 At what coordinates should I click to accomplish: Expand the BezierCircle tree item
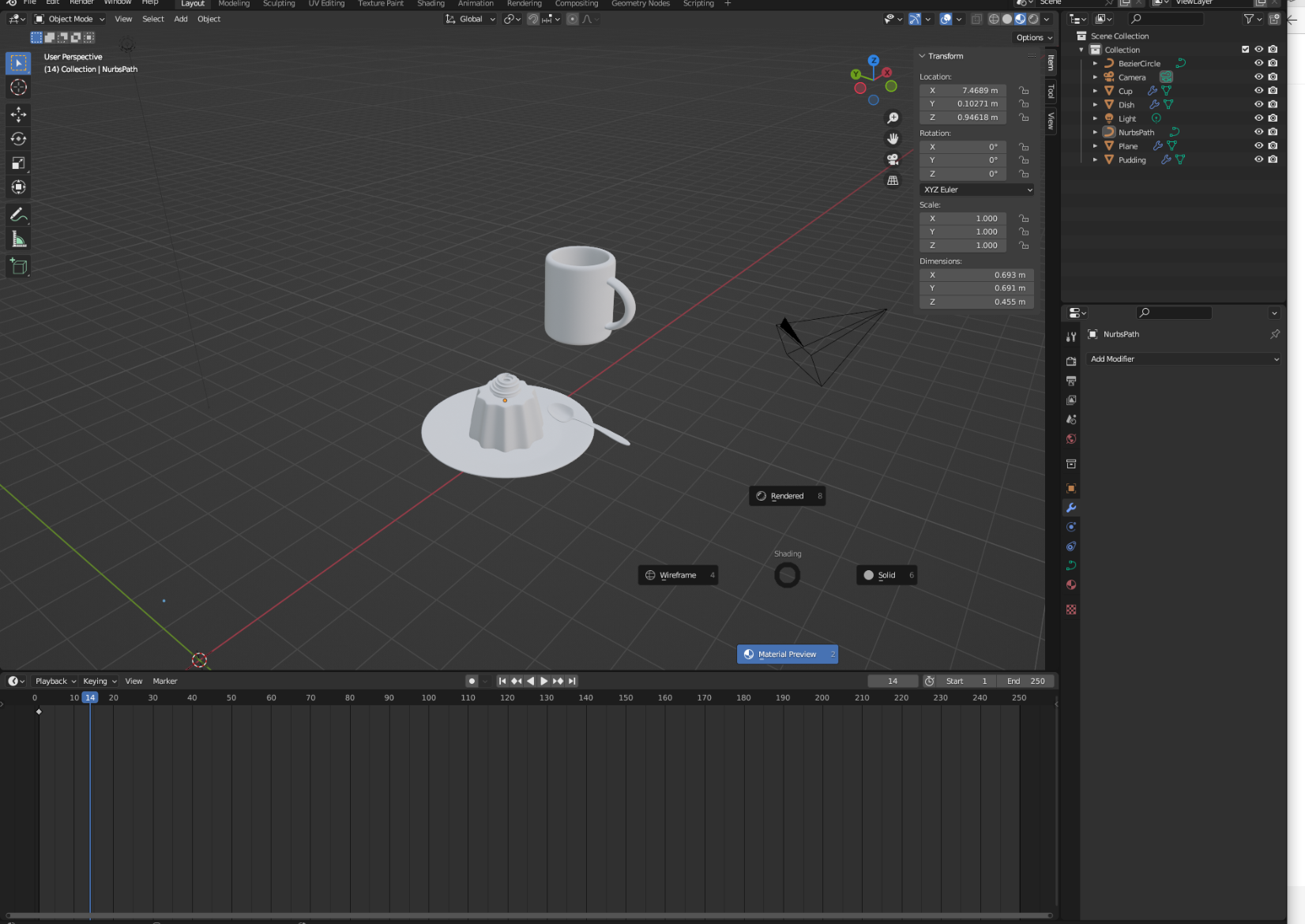1095,63
